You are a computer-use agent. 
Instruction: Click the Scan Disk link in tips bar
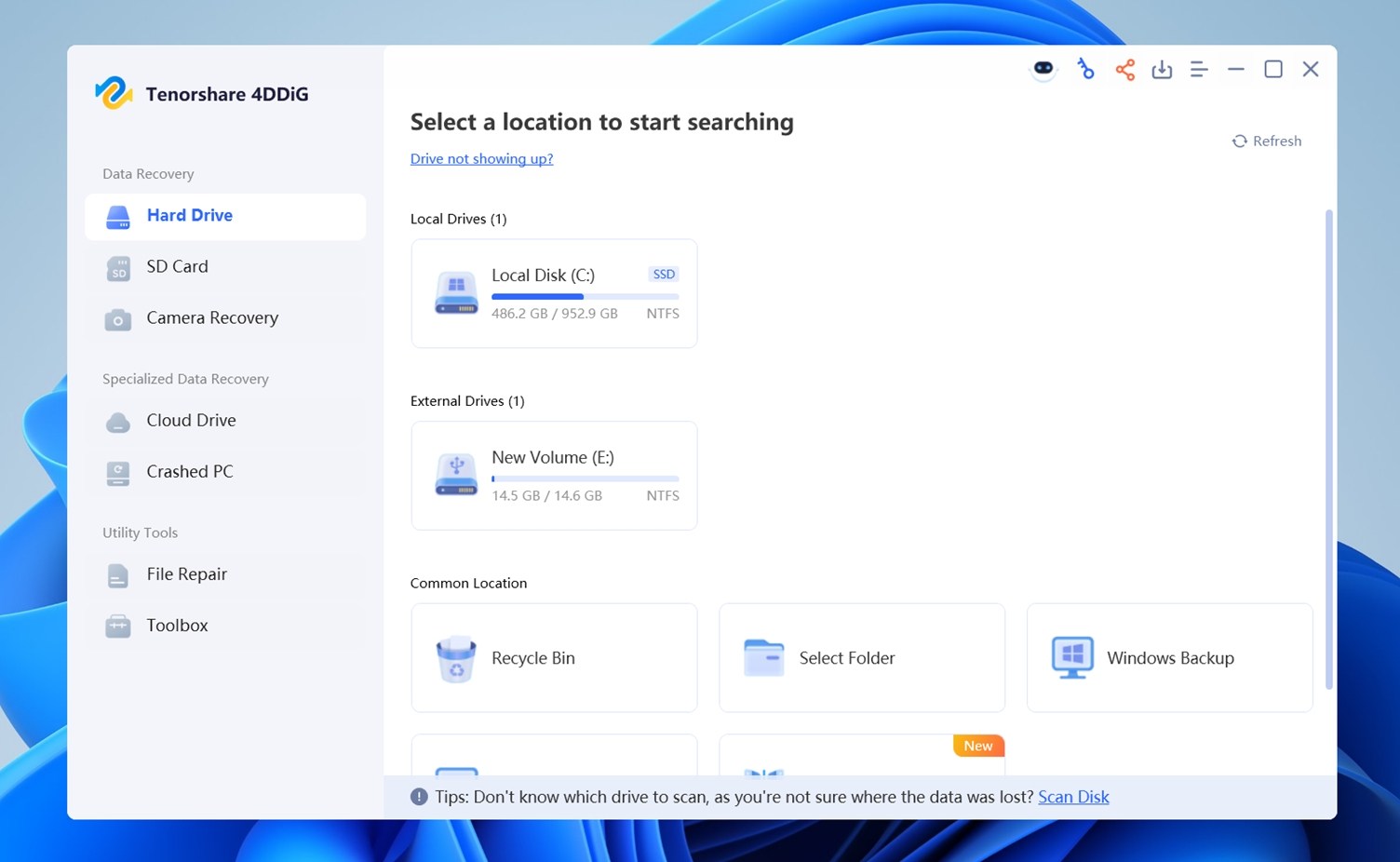tap(1072, 796)
